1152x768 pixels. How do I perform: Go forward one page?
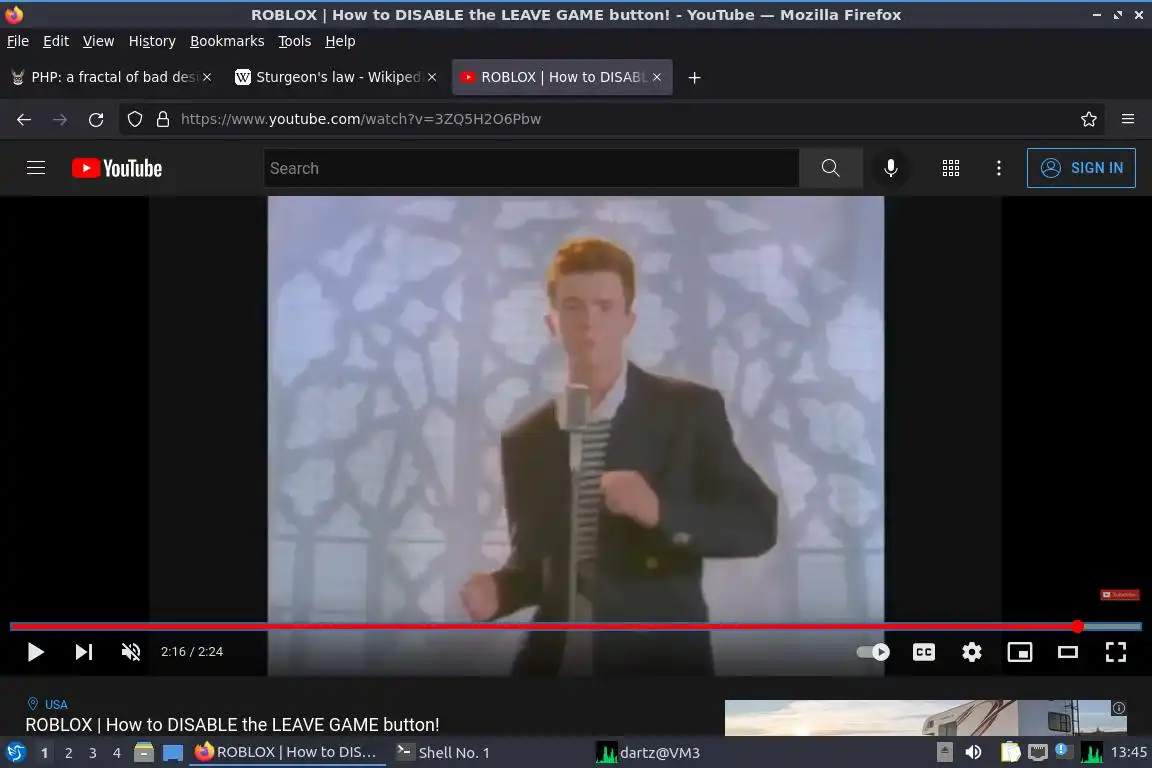point(60,119)
